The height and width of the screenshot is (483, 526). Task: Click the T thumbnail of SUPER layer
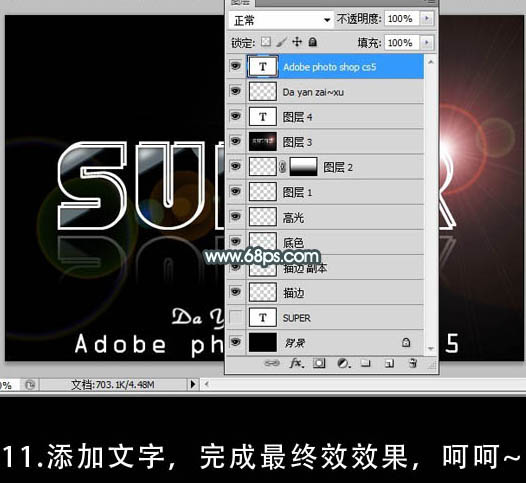tap(263, 317)
